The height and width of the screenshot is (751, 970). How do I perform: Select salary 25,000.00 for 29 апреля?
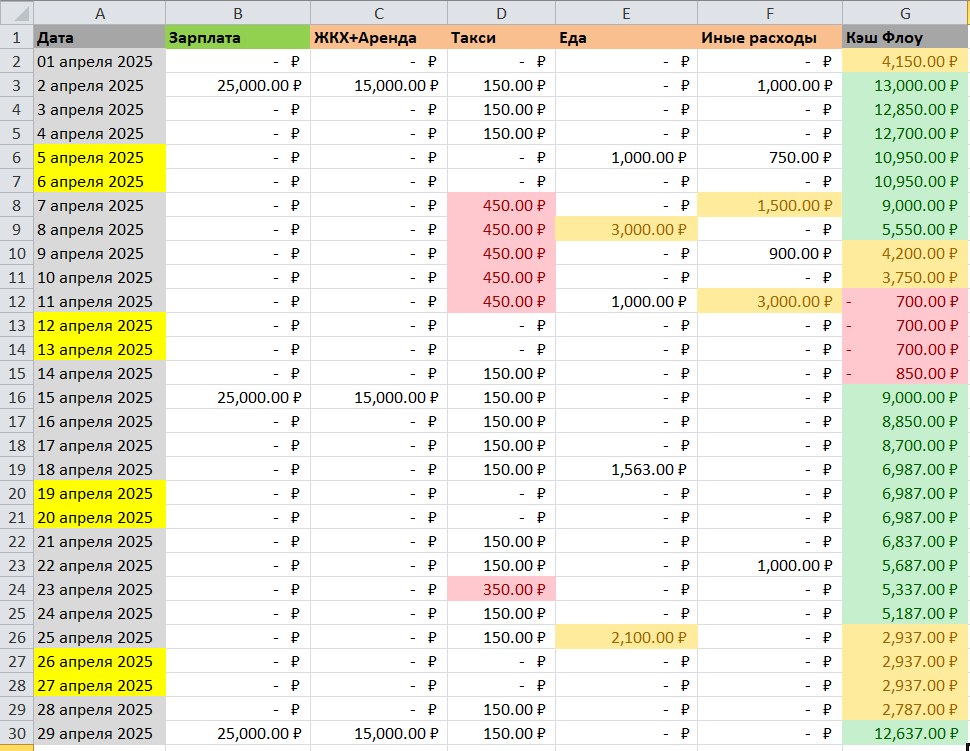[x=238, y=733]
